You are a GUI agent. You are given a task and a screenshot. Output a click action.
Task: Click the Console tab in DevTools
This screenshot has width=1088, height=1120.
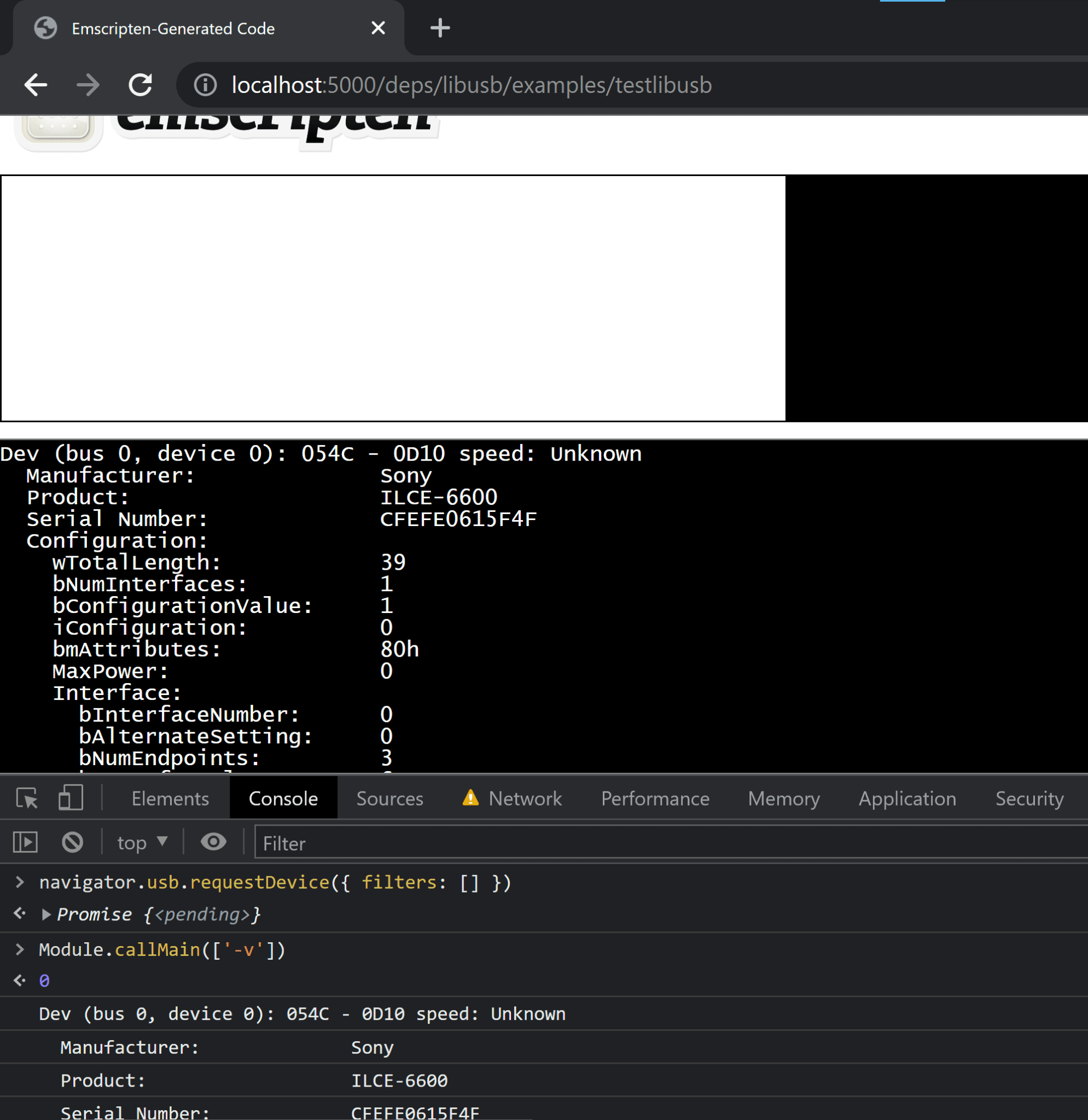283,798
